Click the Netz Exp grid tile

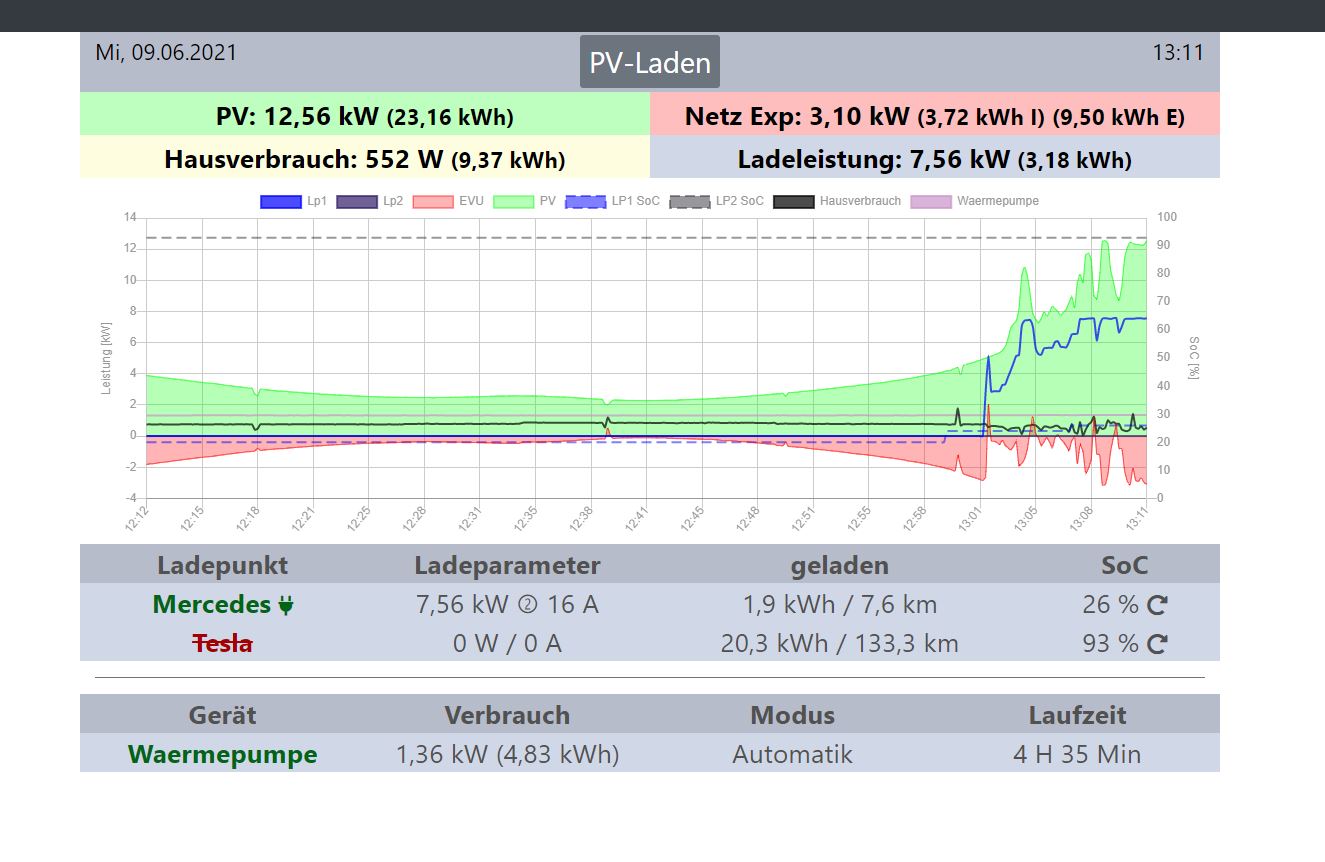(934, 117)
